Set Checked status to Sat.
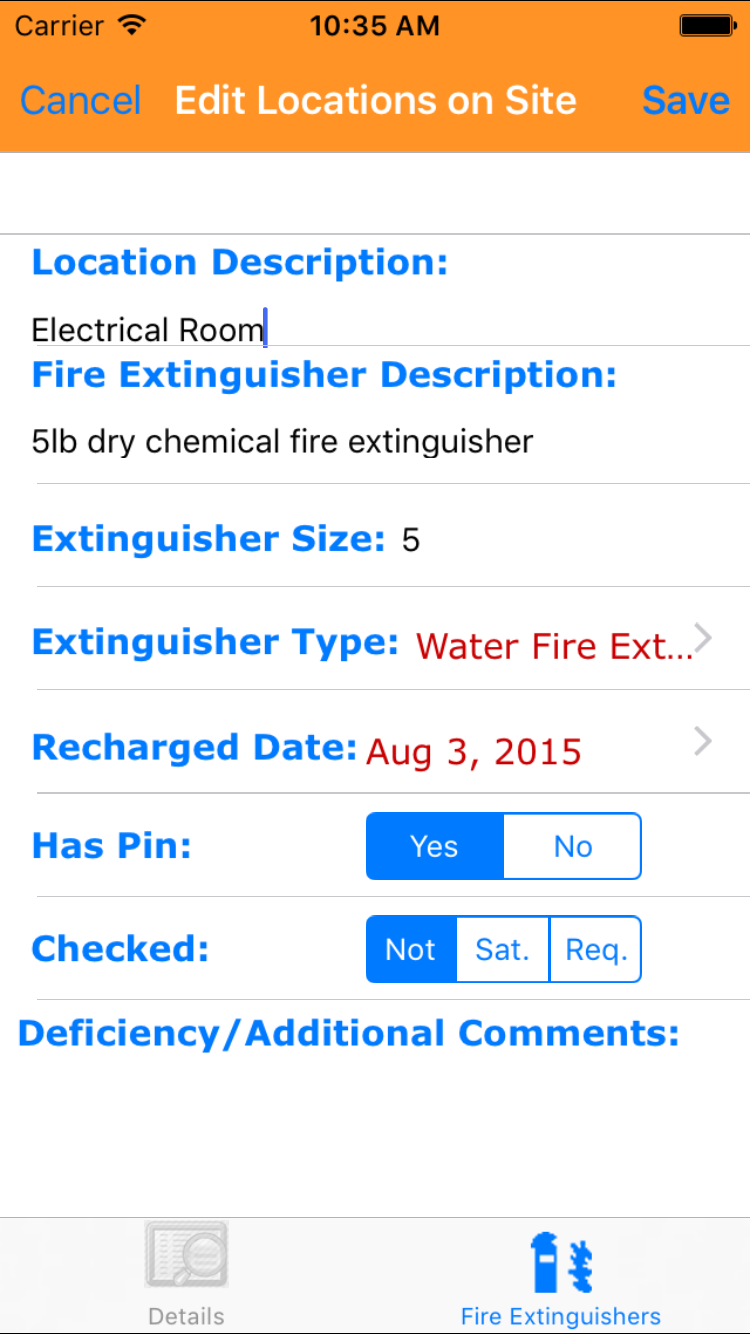This screenshot has width=750, height=1334. 502,950
